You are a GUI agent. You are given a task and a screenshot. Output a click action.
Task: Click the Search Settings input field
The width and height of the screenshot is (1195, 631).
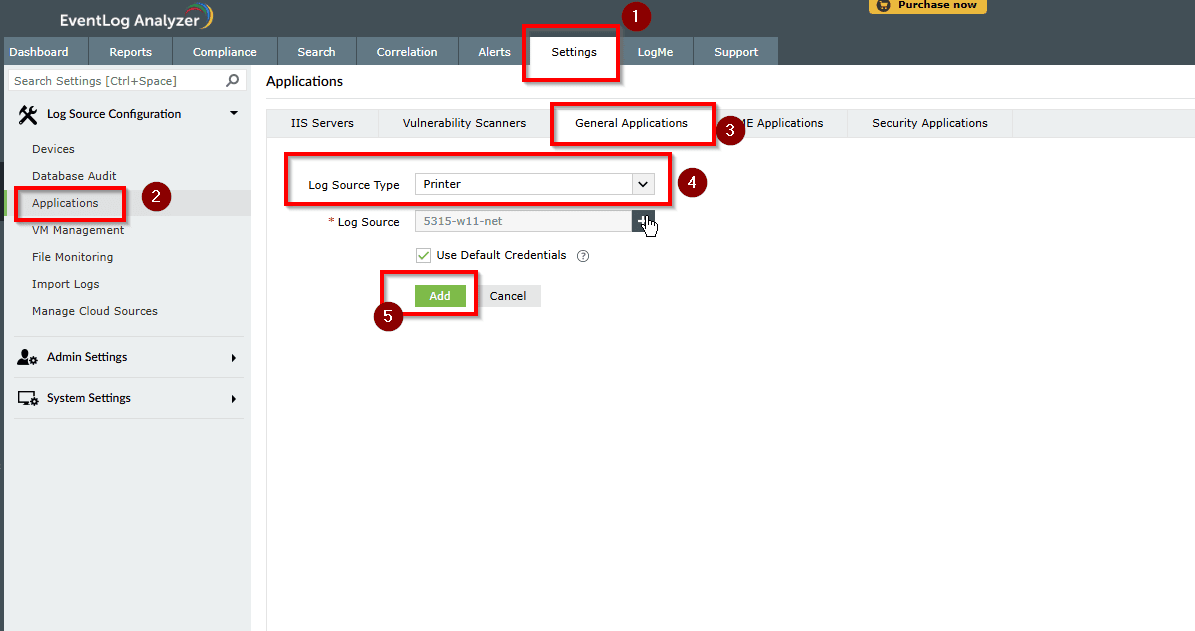pyautogui.click(x=126, y=81)
